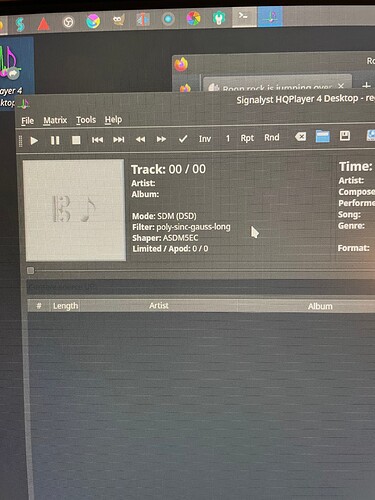Sort playlist by the Album column
Image resolution: width=375 pixels, height=500 pixels.
[320, 306]
